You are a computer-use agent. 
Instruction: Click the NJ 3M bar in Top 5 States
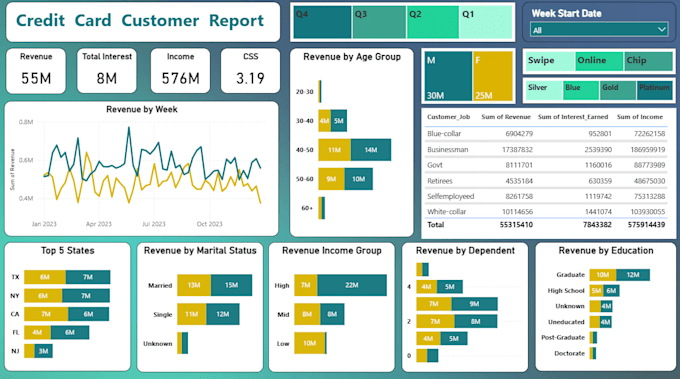click(43, 351)
